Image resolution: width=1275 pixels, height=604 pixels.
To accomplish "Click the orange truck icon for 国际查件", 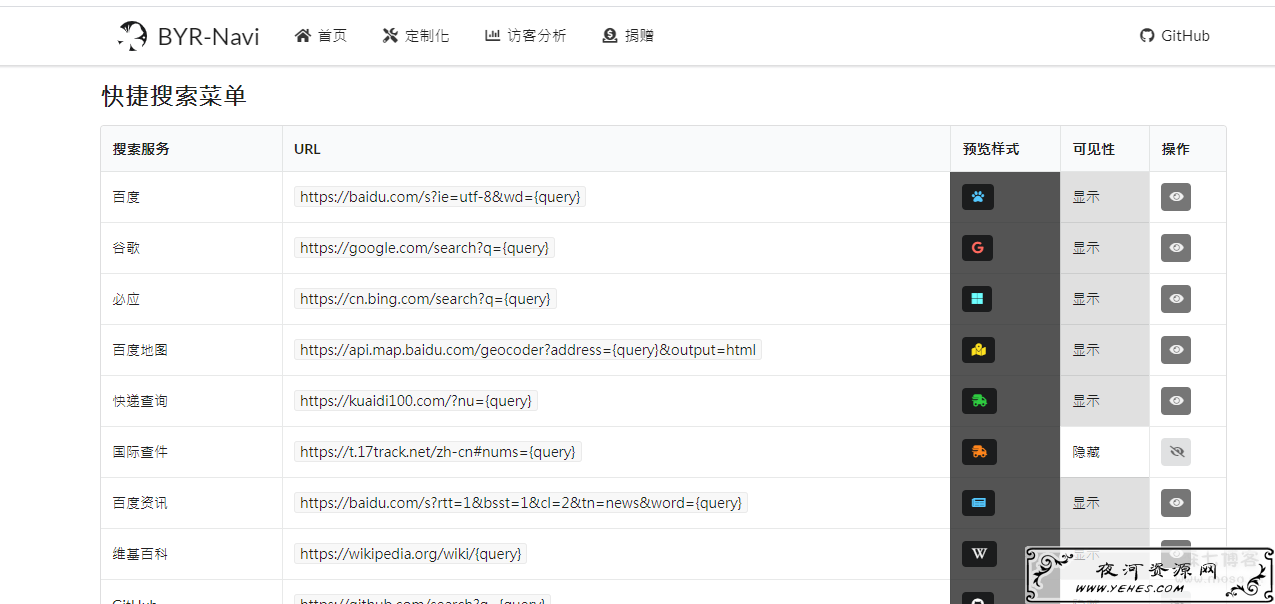I will coord(979,452).
